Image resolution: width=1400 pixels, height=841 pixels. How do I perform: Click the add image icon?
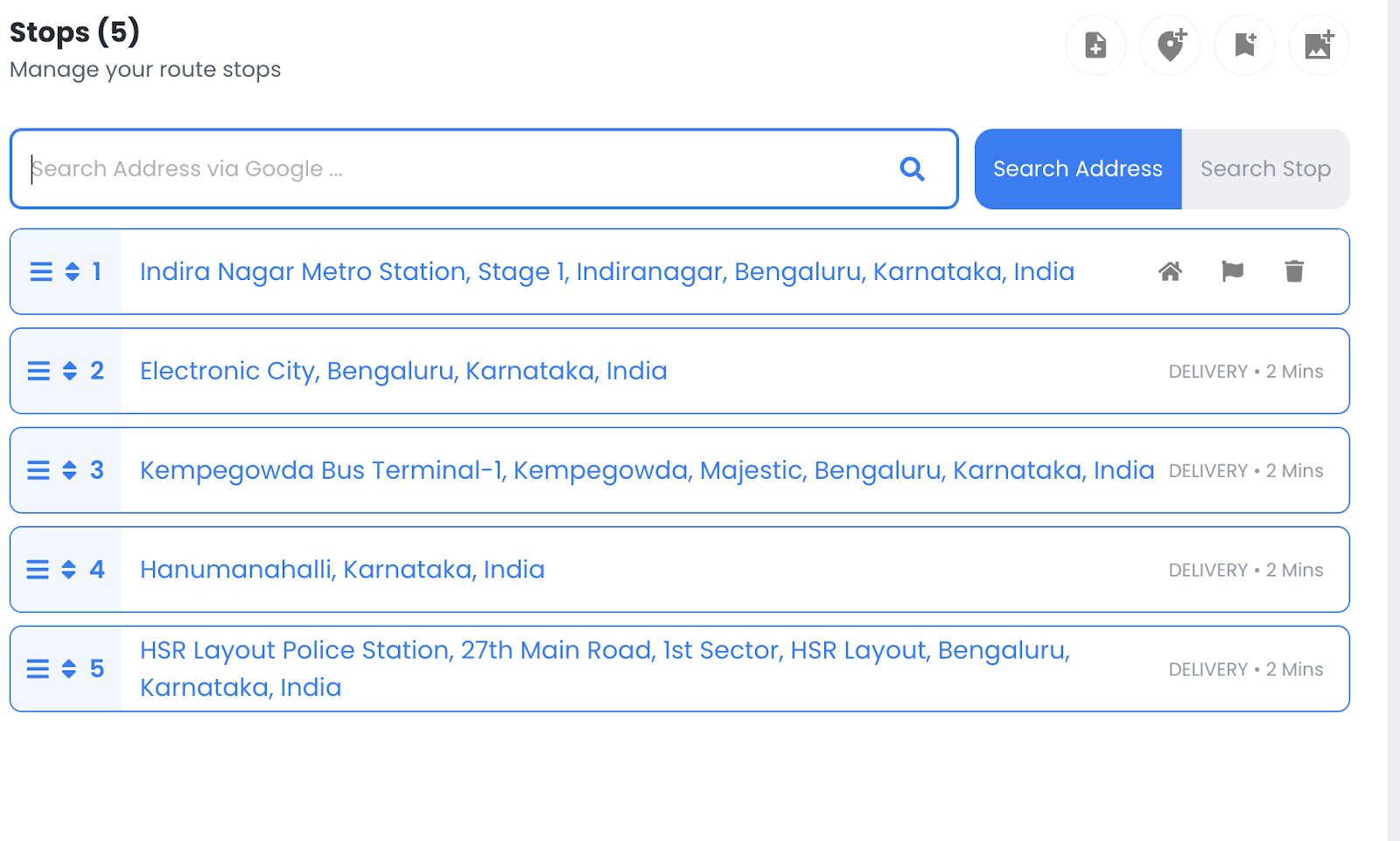(x=1319, y=45)
